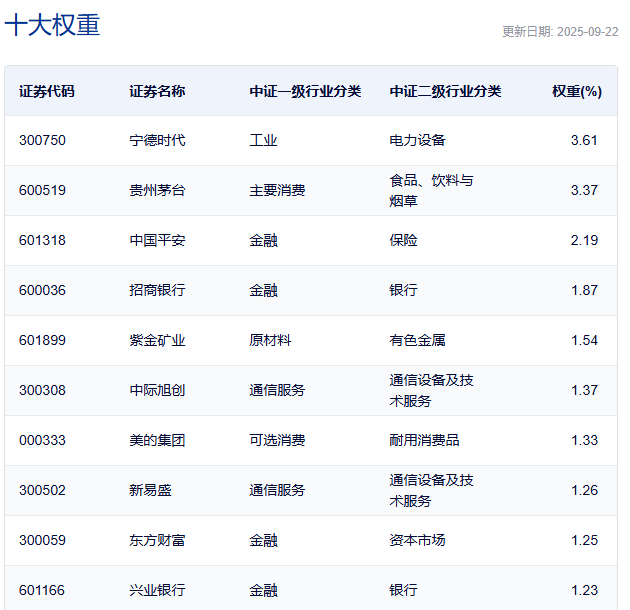630x610 pixels.
Task: Click the 资本市场 industry cell
Action: (417, 540)
